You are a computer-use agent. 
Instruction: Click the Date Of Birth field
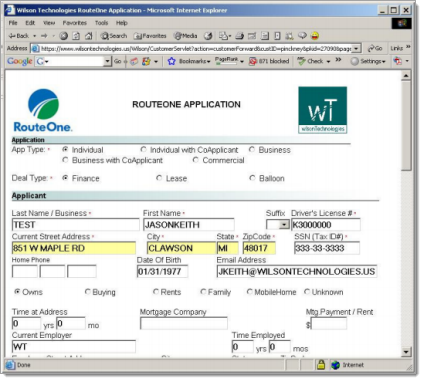click(162, 271)
